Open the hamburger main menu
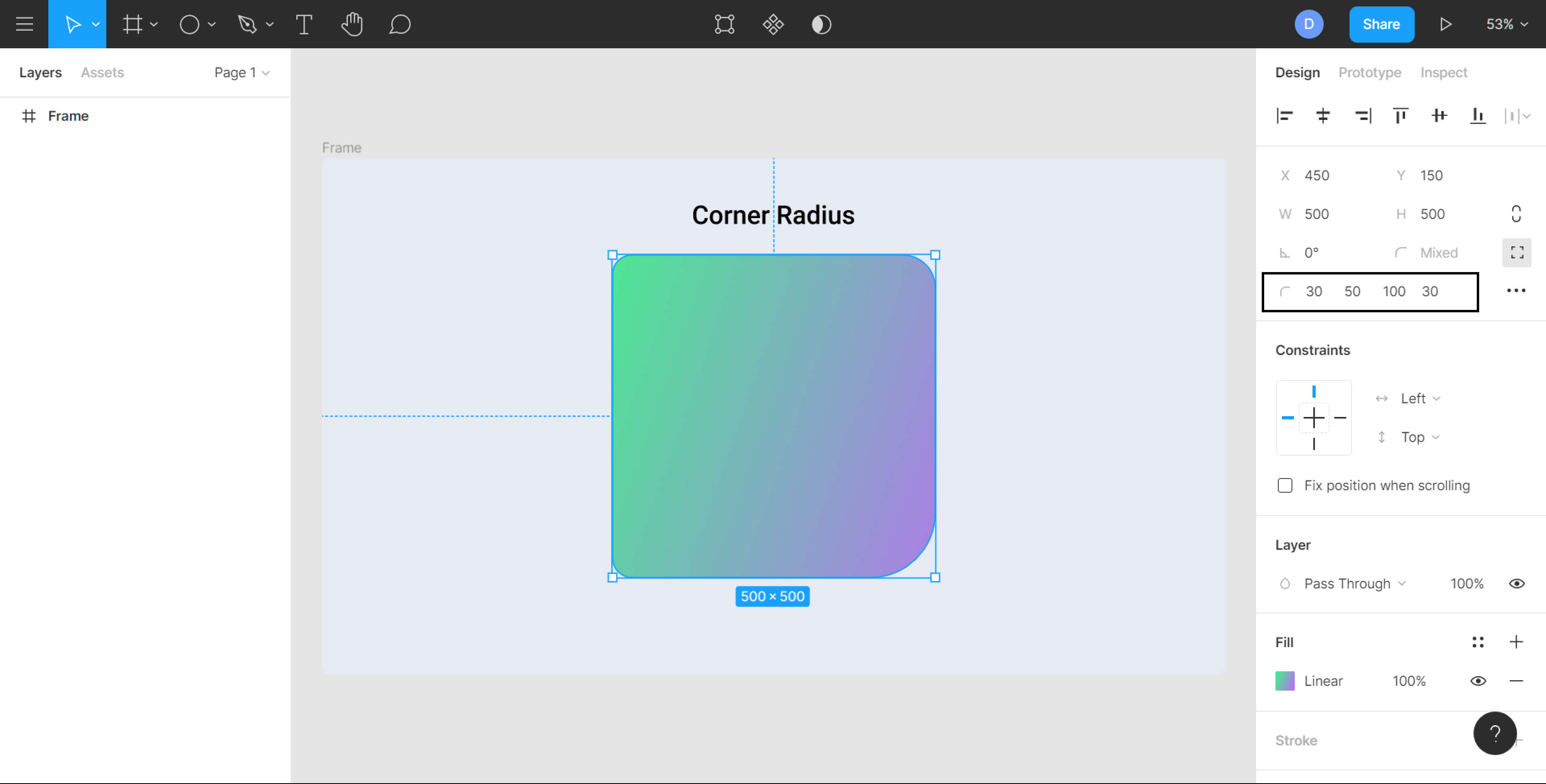The height and width of the screenshot is (784, 1546). pyautogui.click(x=24, y=24)
